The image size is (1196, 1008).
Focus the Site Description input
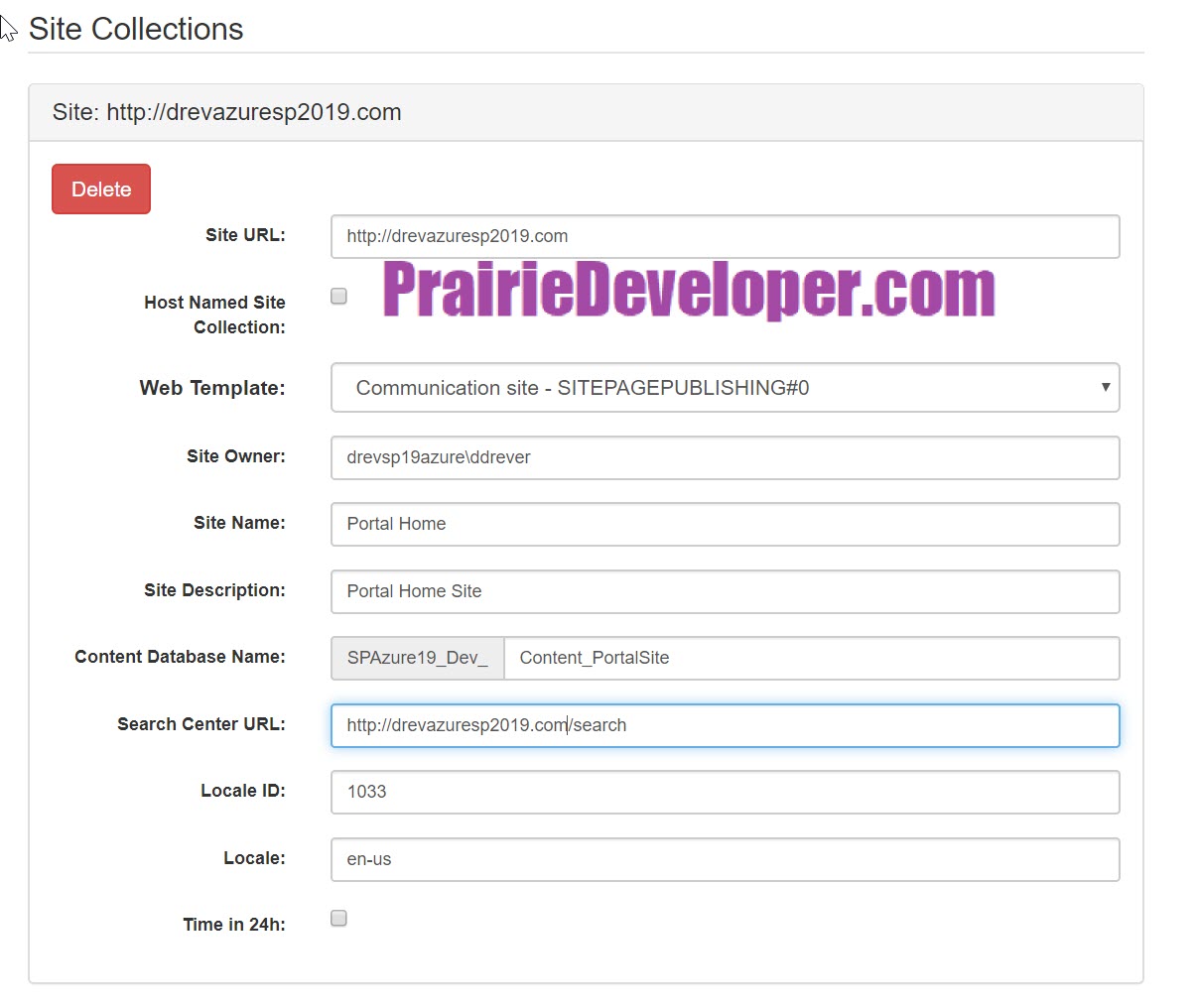pos(725,591)
